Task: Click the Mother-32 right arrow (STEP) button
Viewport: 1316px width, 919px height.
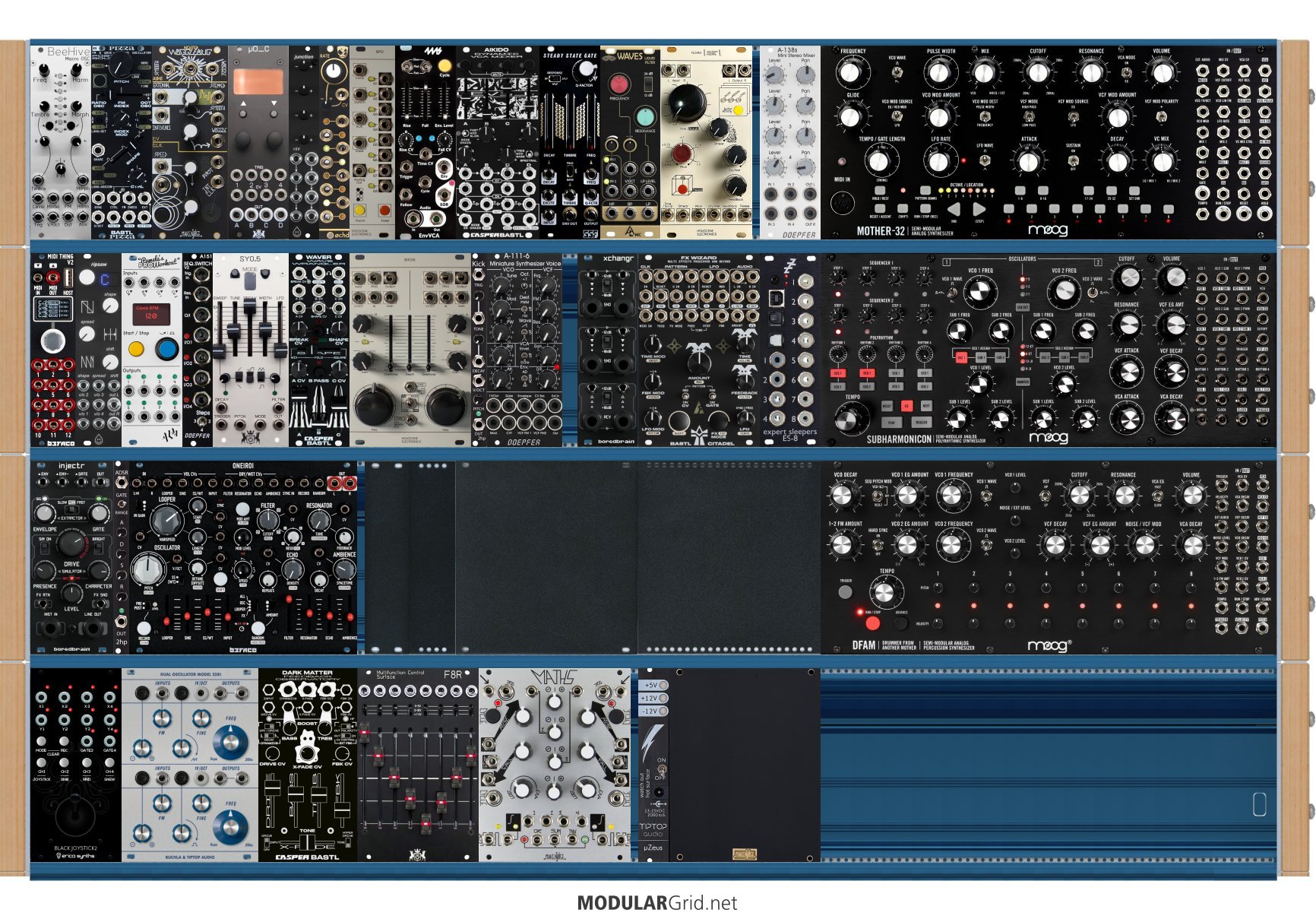Action: click(x=979, y=208)
